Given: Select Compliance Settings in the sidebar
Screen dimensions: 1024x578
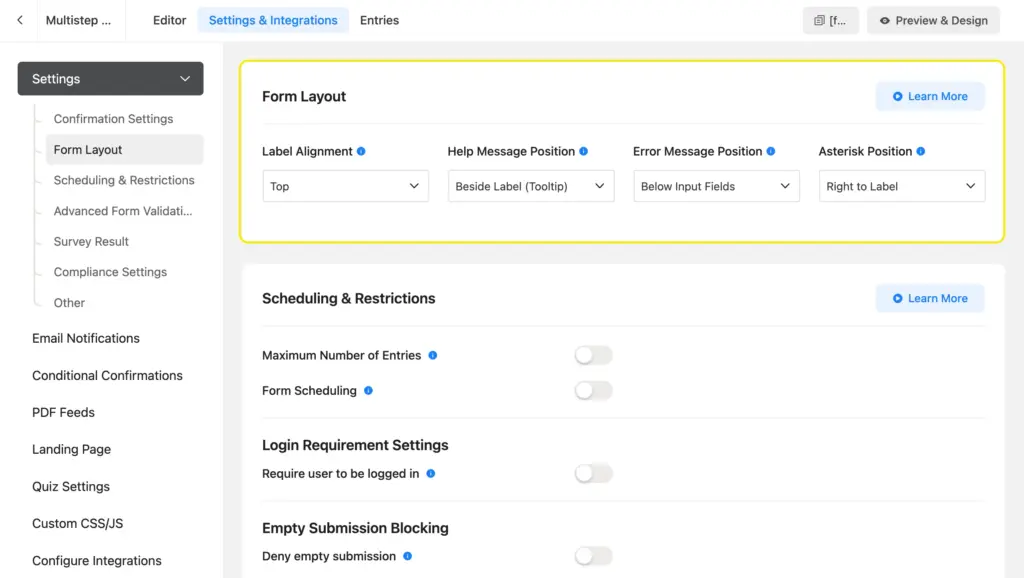Looking at the screenshot, I should point(110,272).
